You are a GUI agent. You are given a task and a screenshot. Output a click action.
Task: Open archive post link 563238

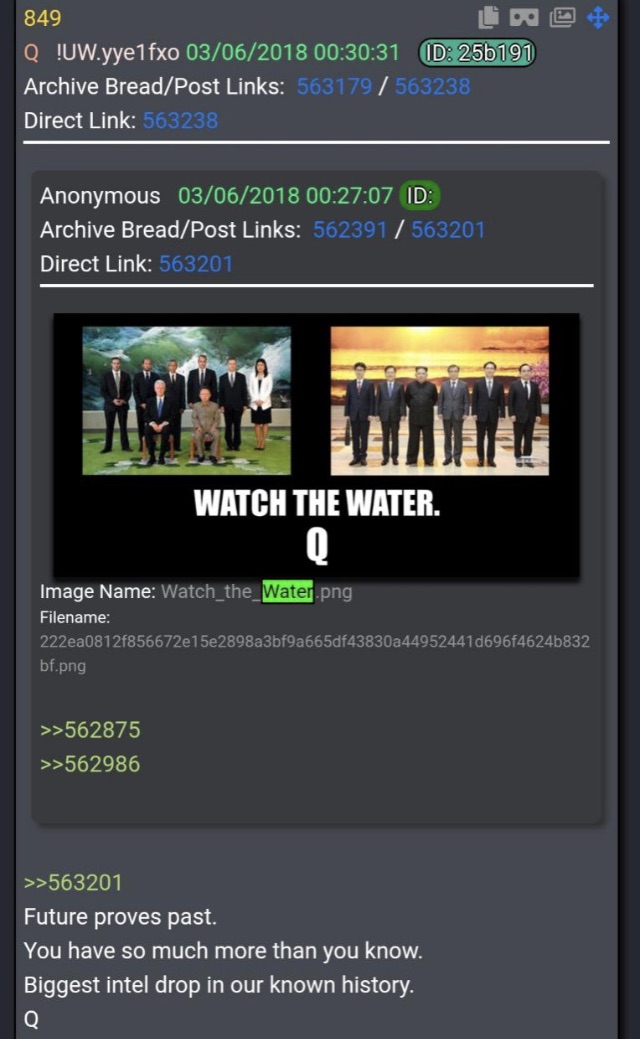tap(433, 86)
